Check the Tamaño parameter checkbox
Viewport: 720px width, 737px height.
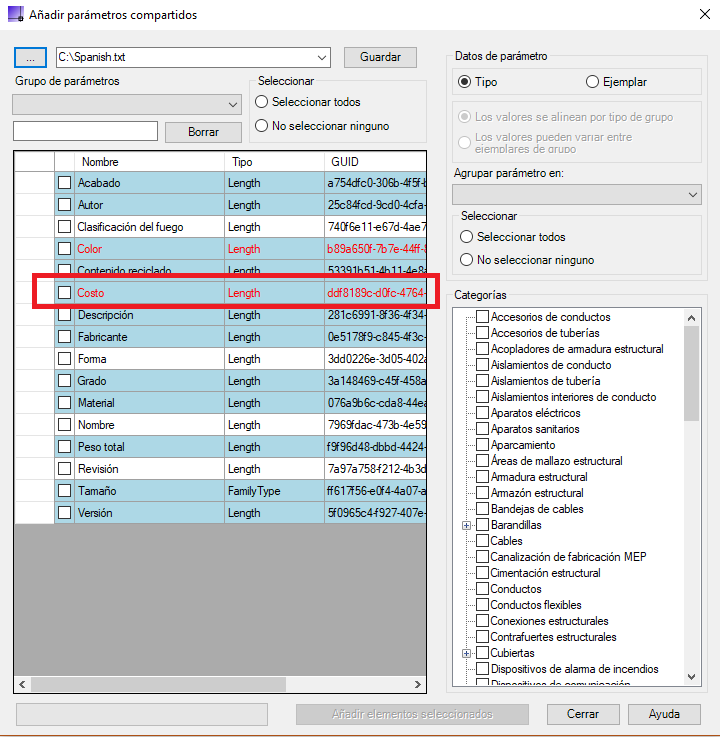click(x=64, y=491)
